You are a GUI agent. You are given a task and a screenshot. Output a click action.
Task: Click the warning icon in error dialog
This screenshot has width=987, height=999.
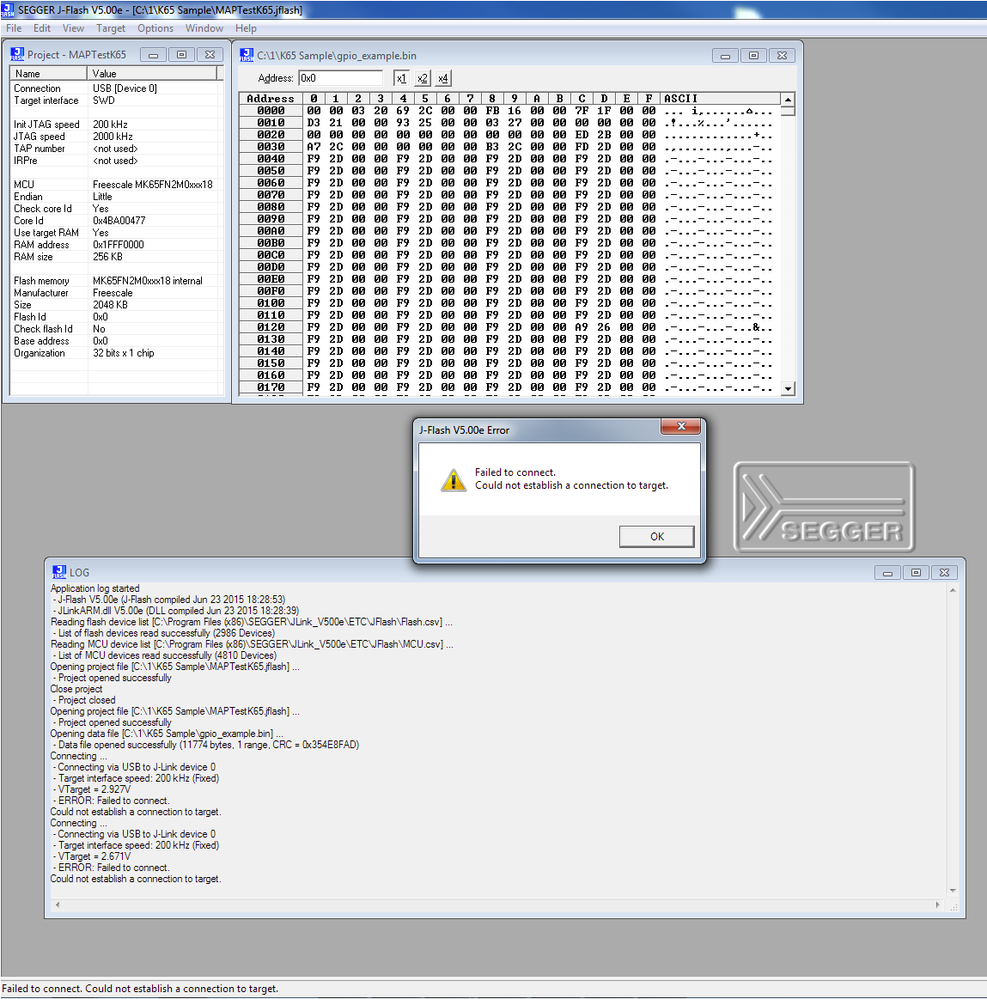pos(453,480)
